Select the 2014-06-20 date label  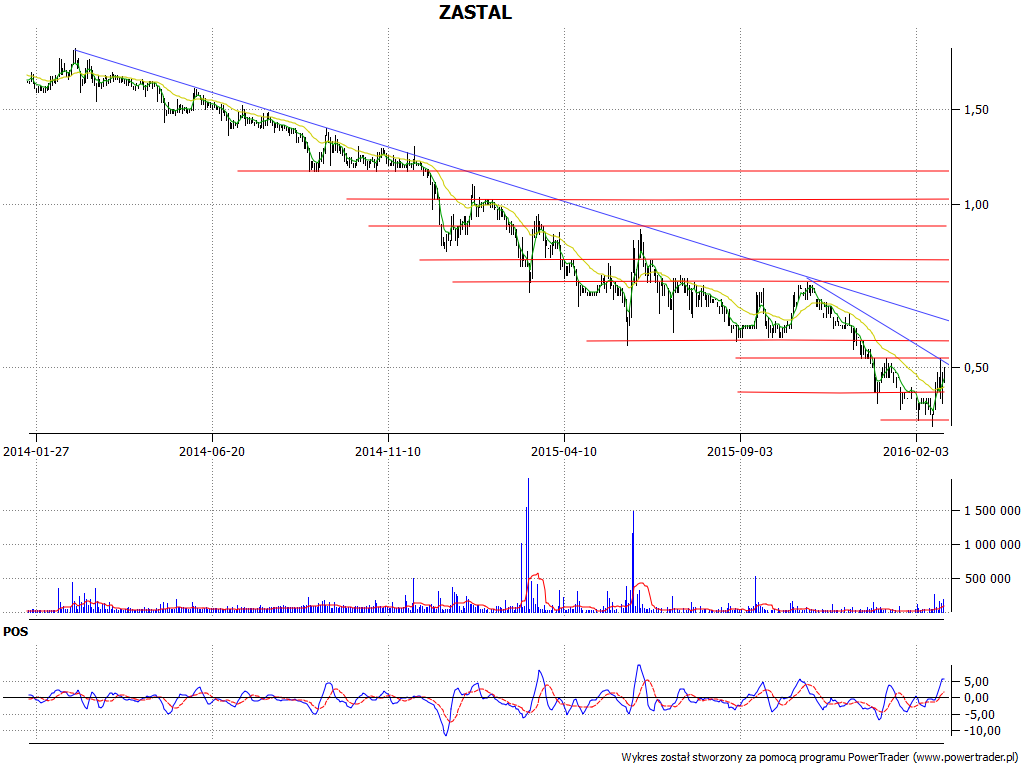212,451
